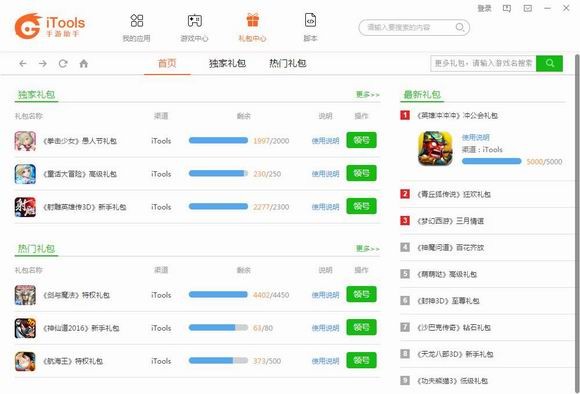Click the 1997/2000 progress bar for 拳击少女

pos(218,140)
